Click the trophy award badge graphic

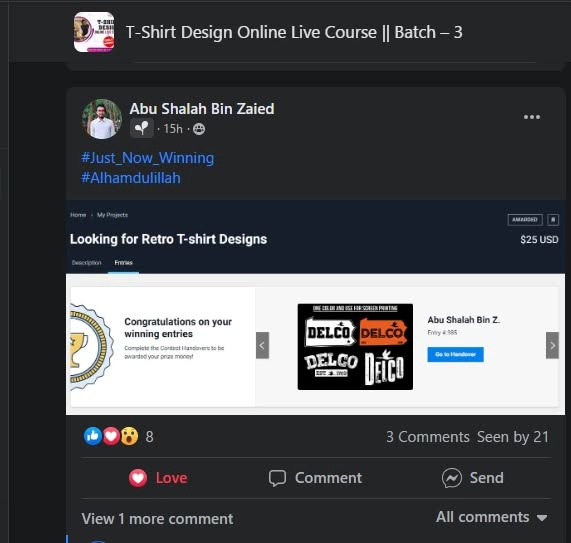pyautogui.click(x=92, y=347)
